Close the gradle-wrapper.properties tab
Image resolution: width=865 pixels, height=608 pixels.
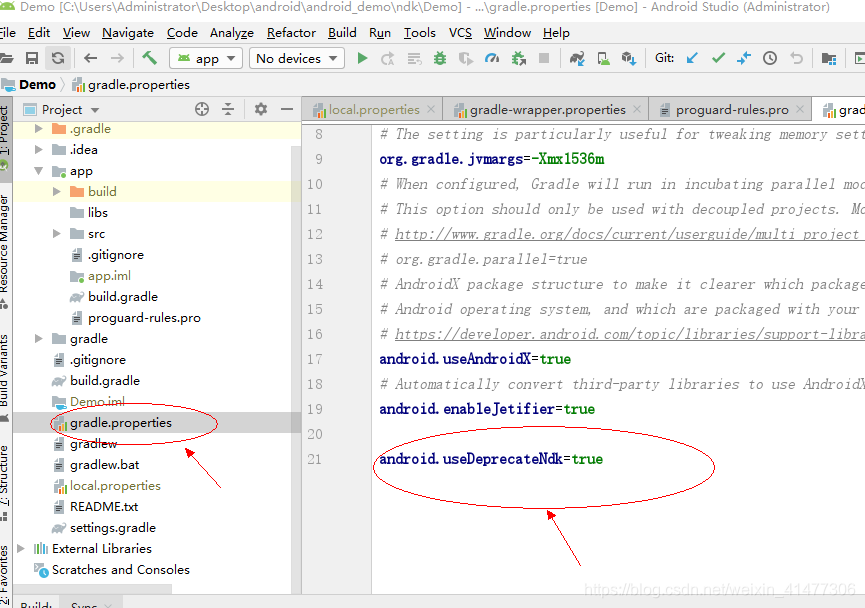pos(637,109)
